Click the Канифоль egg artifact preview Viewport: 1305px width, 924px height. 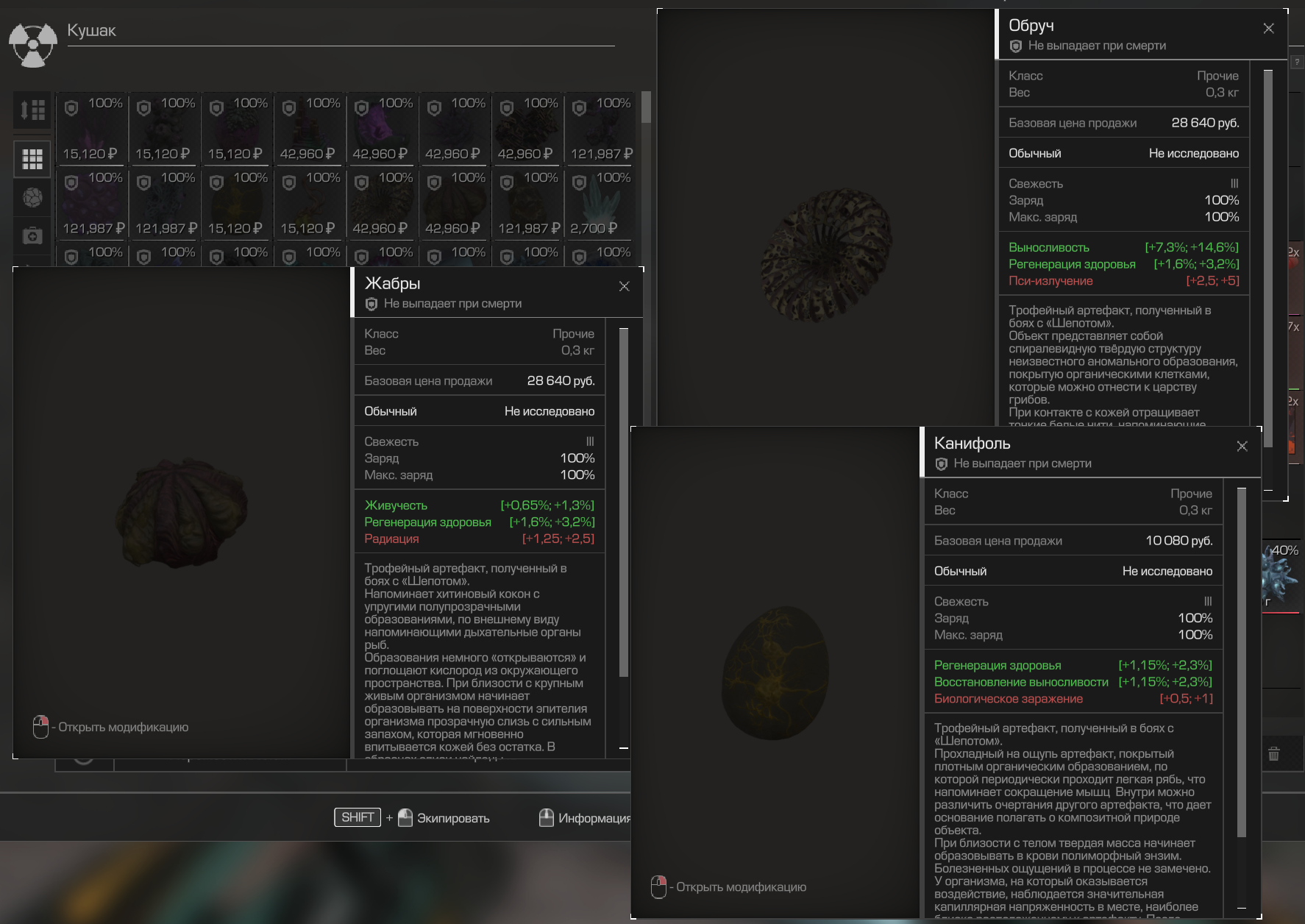tap(775, 674)
